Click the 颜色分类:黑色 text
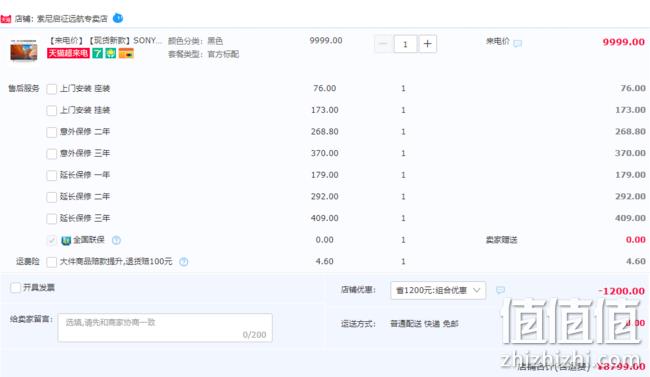 195,41
